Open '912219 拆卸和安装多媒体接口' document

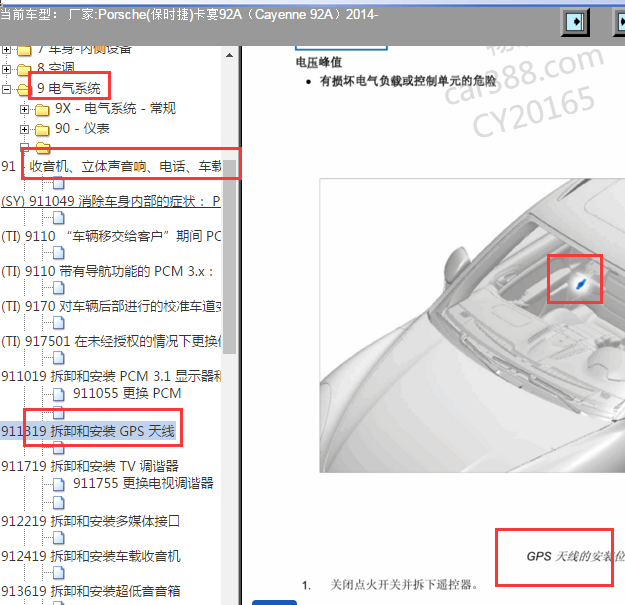[x=90, y=521]
